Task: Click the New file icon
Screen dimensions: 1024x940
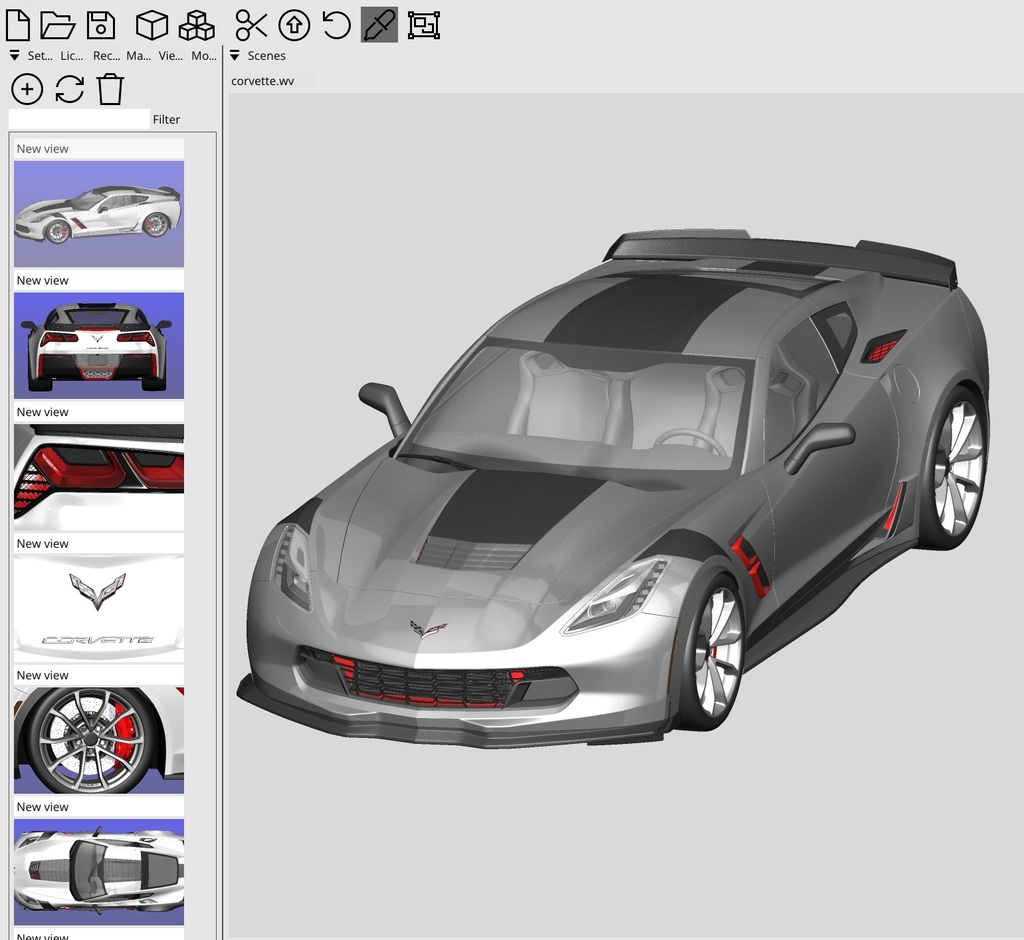Action: [x=18, y=24]
